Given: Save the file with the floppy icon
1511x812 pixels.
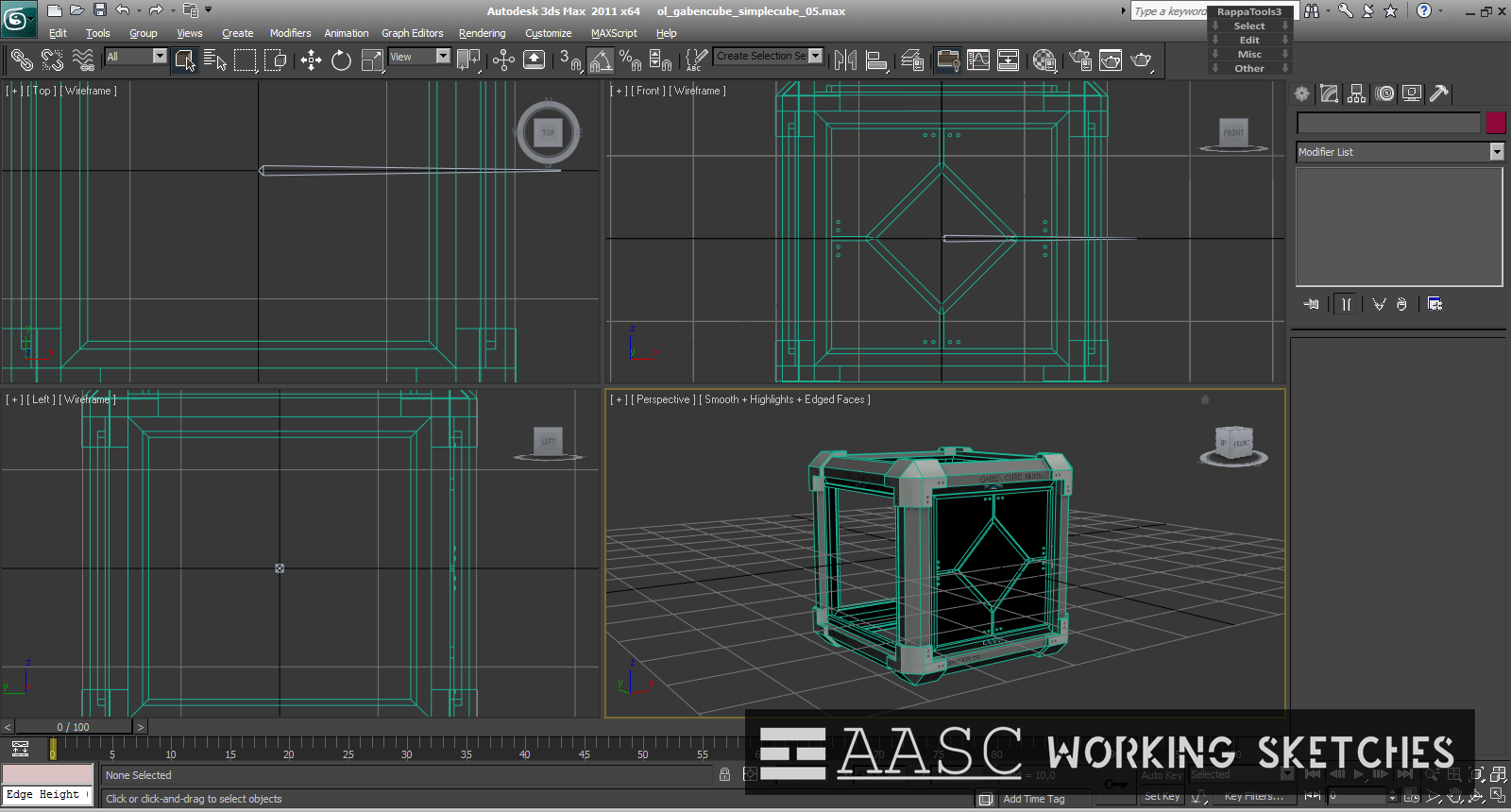Looking at the screenshot, I should [x=99, y=10].
